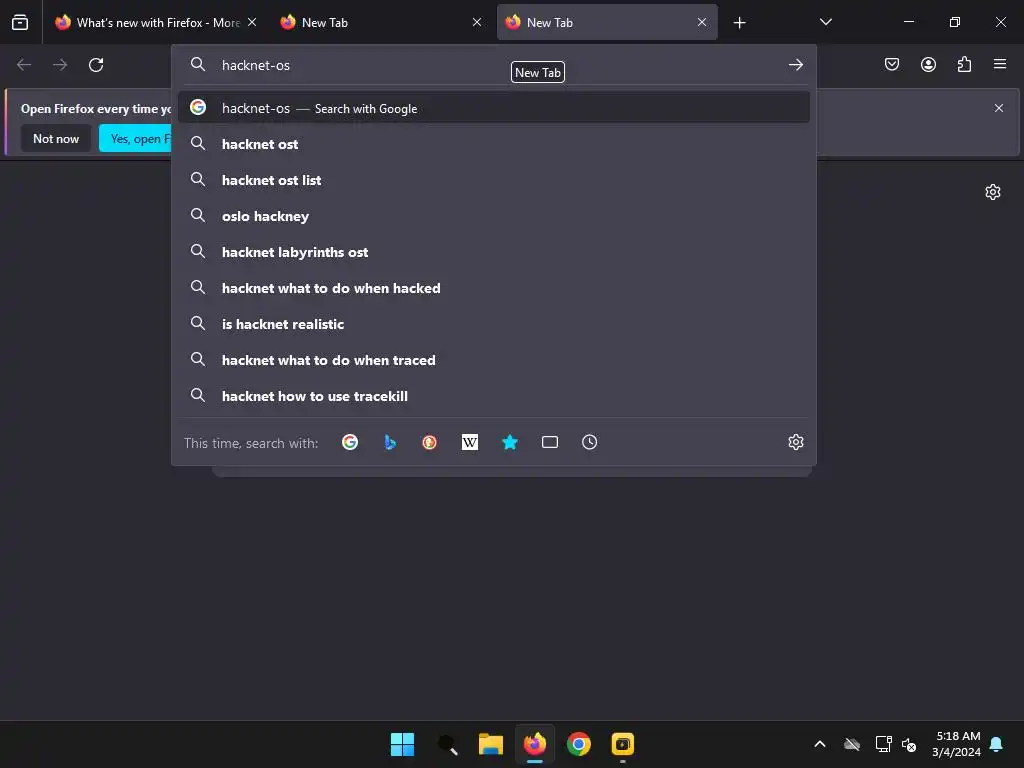
Task: Open the Firefox application menu
Action: coord(1000,64)
